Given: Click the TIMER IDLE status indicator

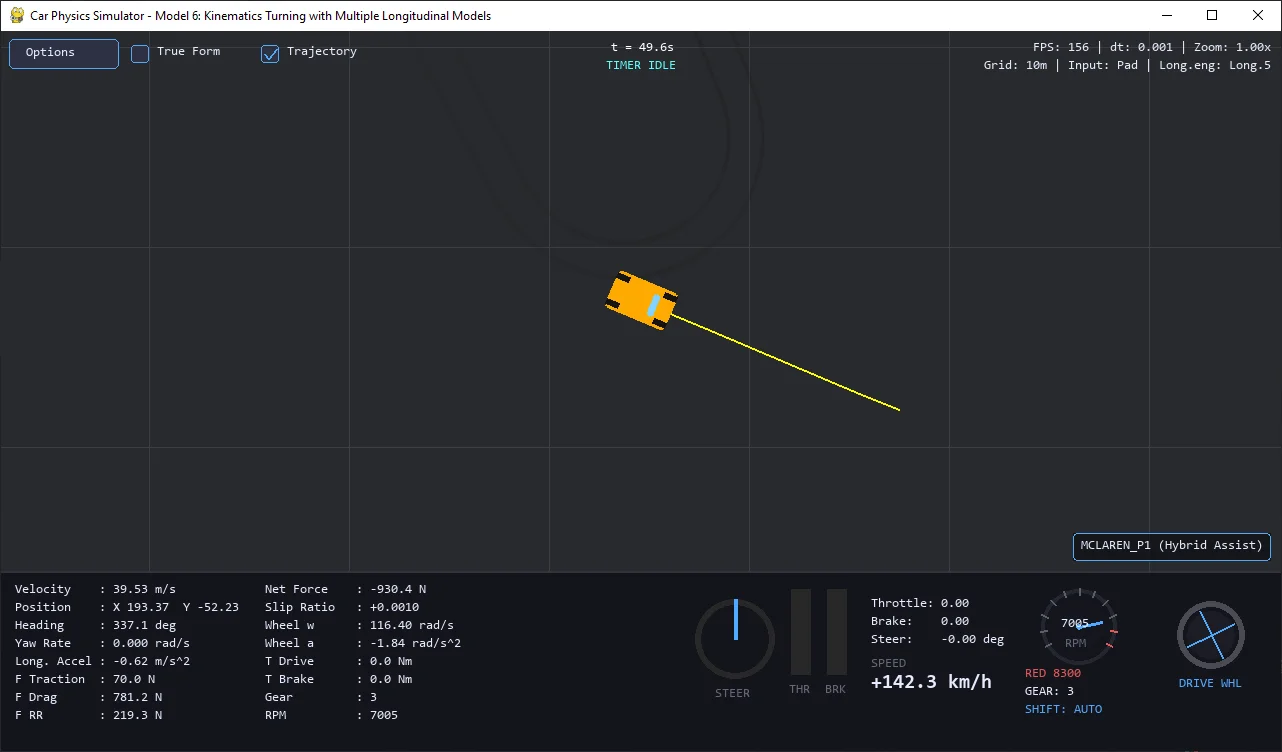Looking at the screenshot, I should 640,64.
